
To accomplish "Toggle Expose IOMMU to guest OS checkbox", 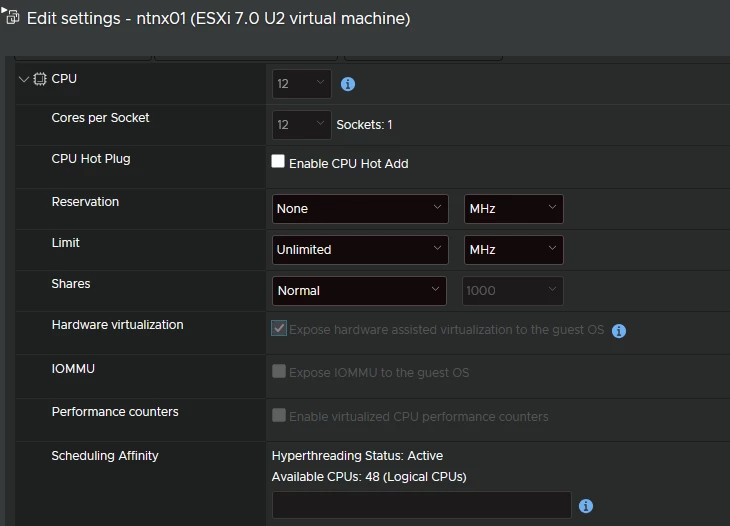I will [279, 371].
